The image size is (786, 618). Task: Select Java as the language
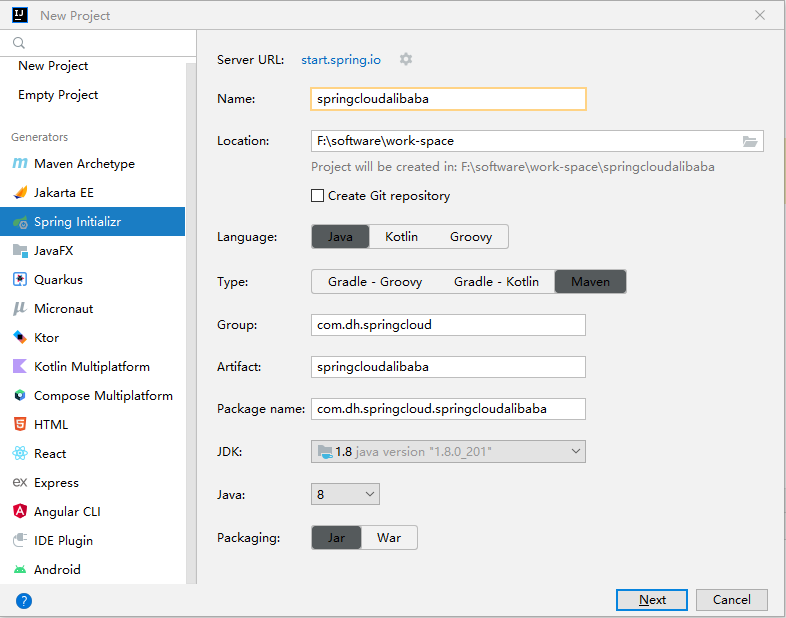[340, 237]
